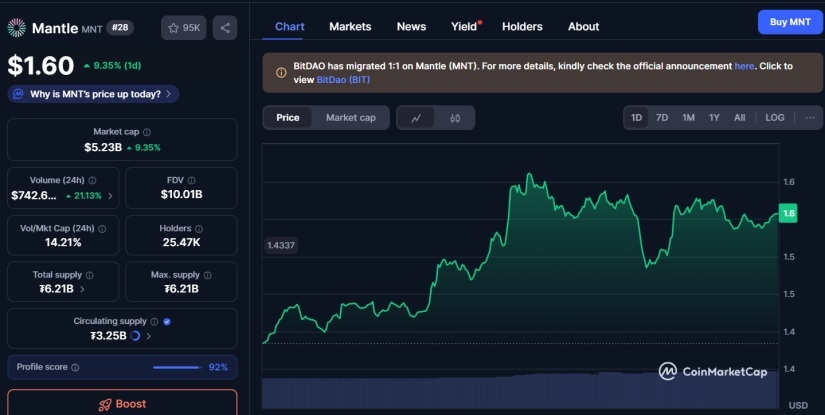Show Vol/Mkt Cap (24h) info icon
Screen dimensions: 825x415
point(102,229)
